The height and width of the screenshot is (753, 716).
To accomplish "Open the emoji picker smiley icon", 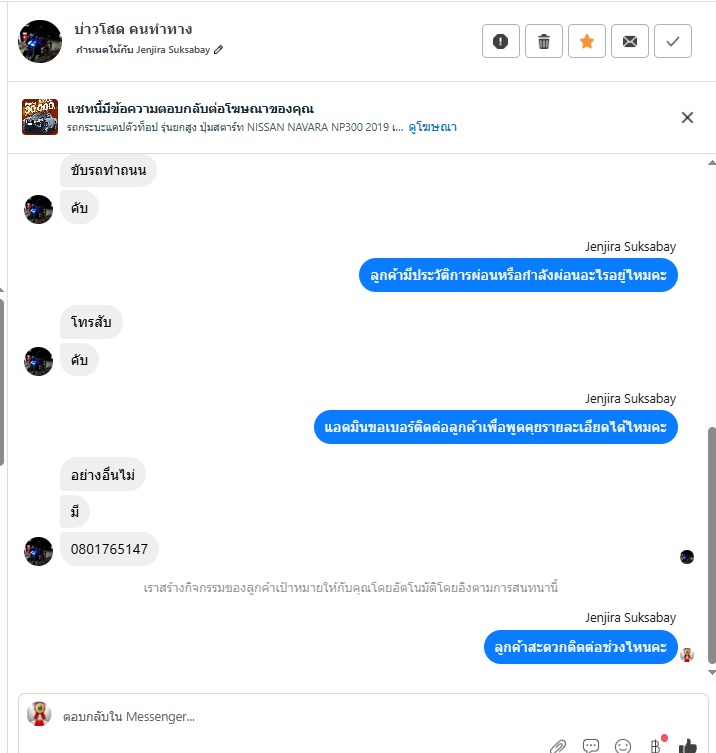I will pyautogui.click(x=623, y=746).
